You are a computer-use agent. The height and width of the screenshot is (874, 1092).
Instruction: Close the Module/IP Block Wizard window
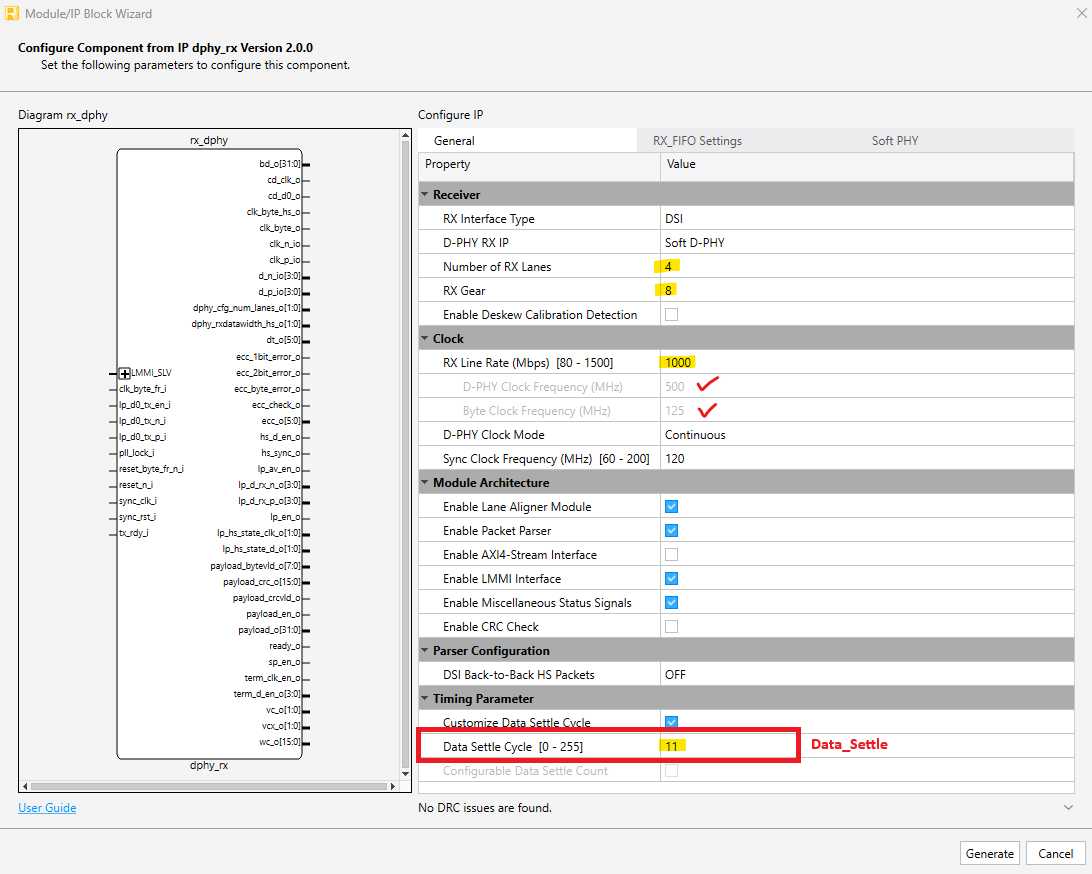point(1077,13)
